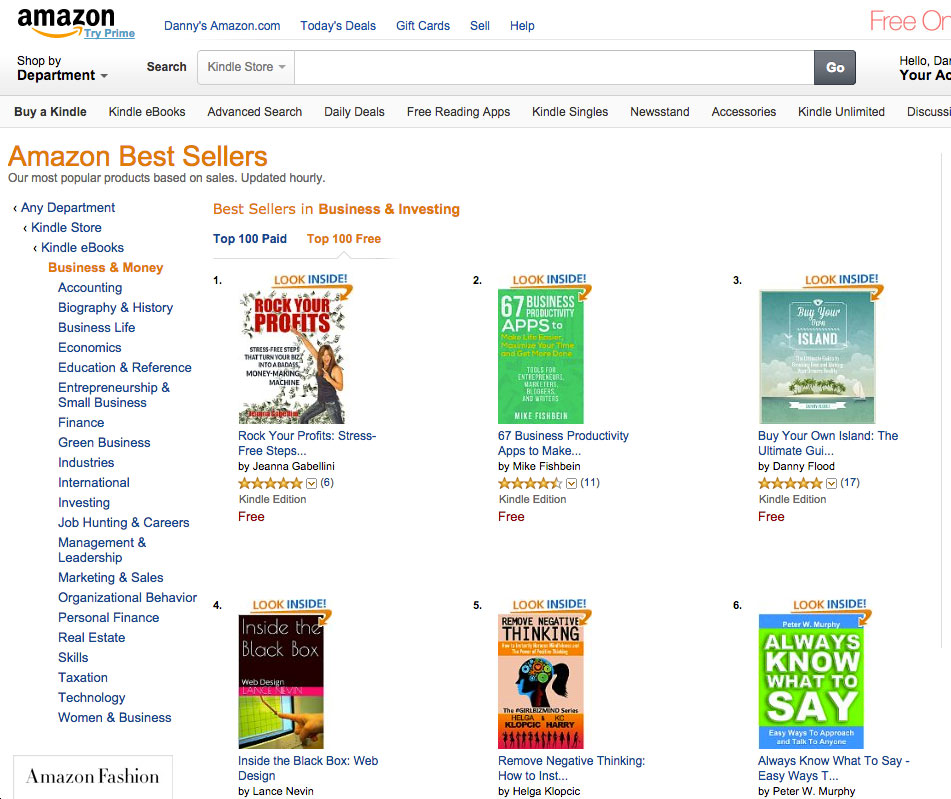Select the Top 100 Free tab
The width and height of the screenshot is (951, 799).
(344, 238)
